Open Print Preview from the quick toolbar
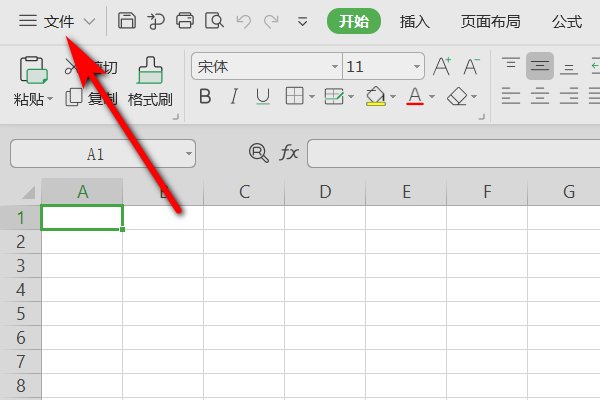Viewport: 600px width, 400px height. 213,20
